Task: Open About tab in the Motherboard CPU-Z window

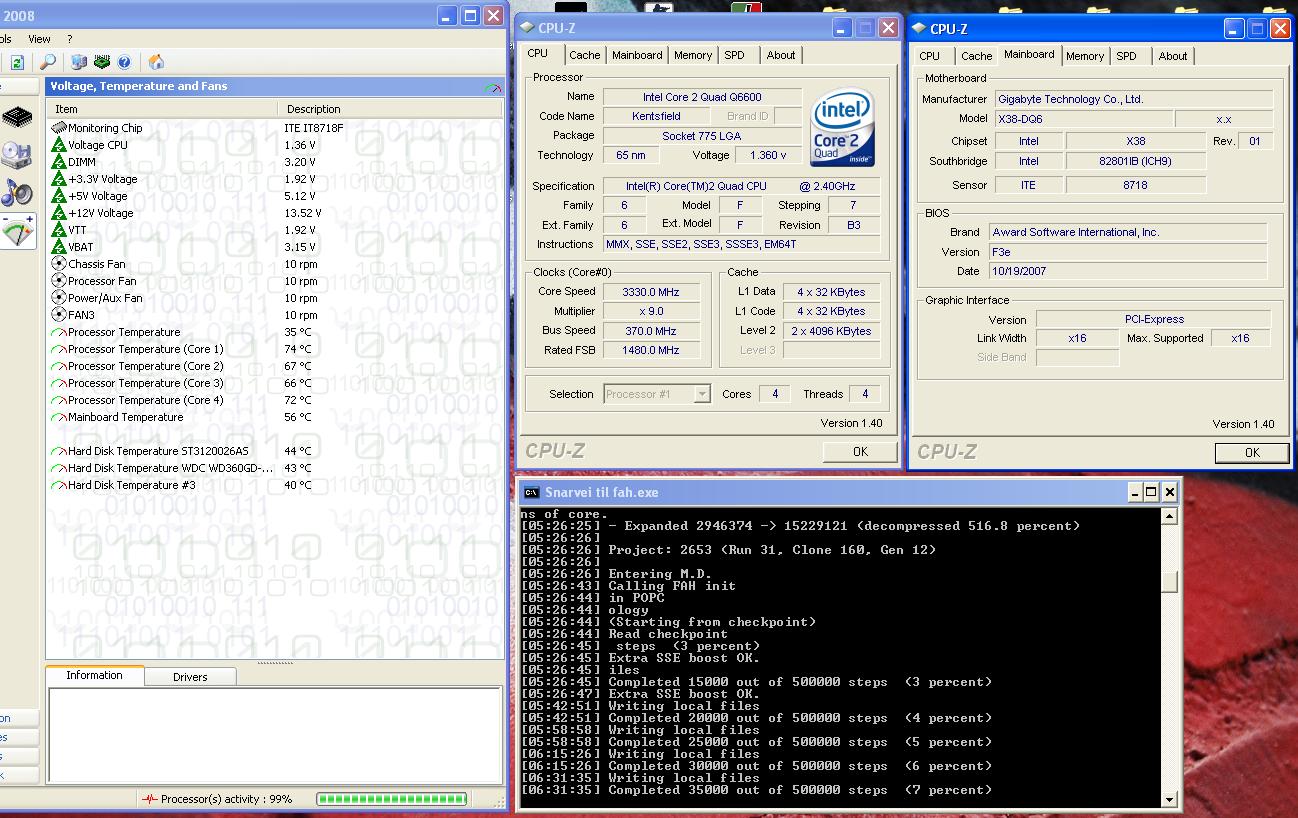Action: 1173,57
